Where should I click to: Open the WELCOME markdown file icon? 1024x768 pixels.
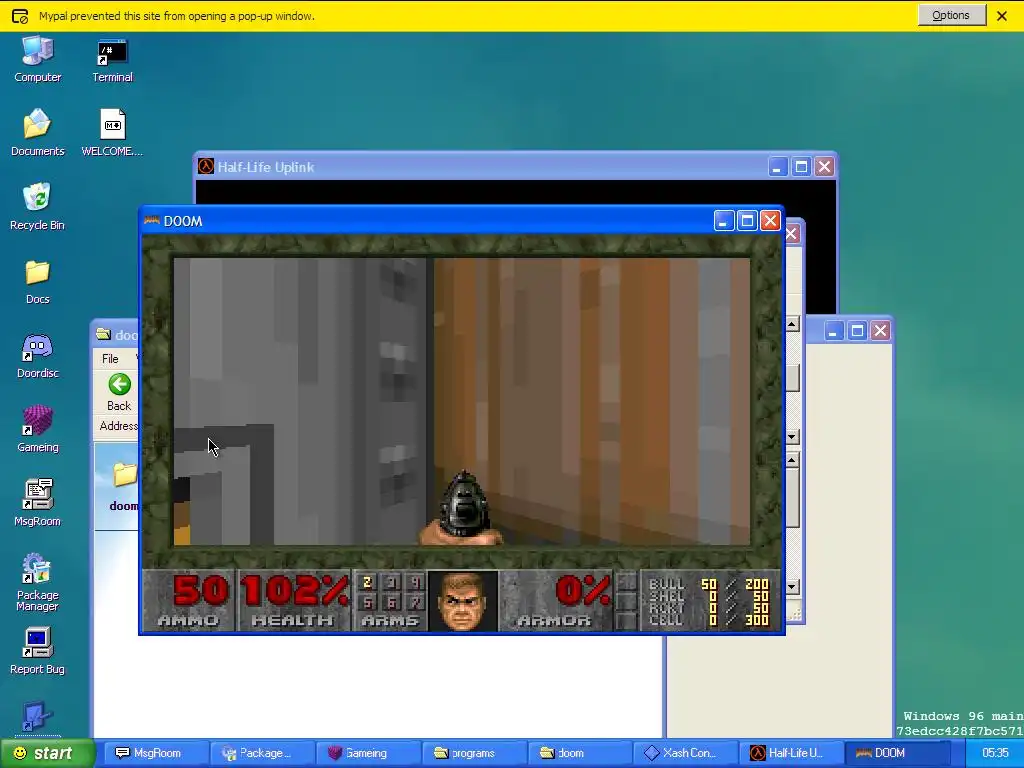(112, 133)
